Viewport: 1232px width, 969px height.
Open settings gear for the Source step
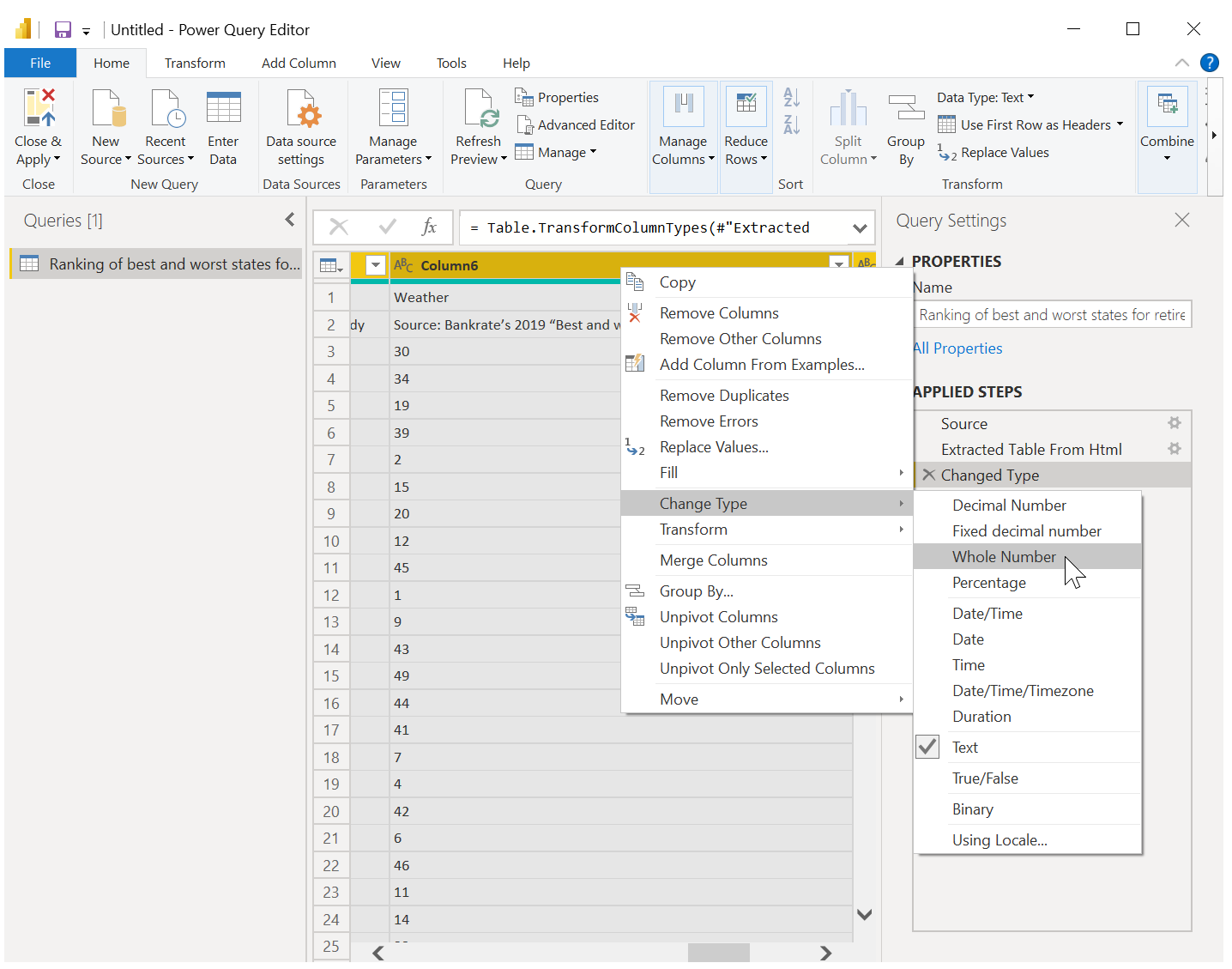(1175, 423)
